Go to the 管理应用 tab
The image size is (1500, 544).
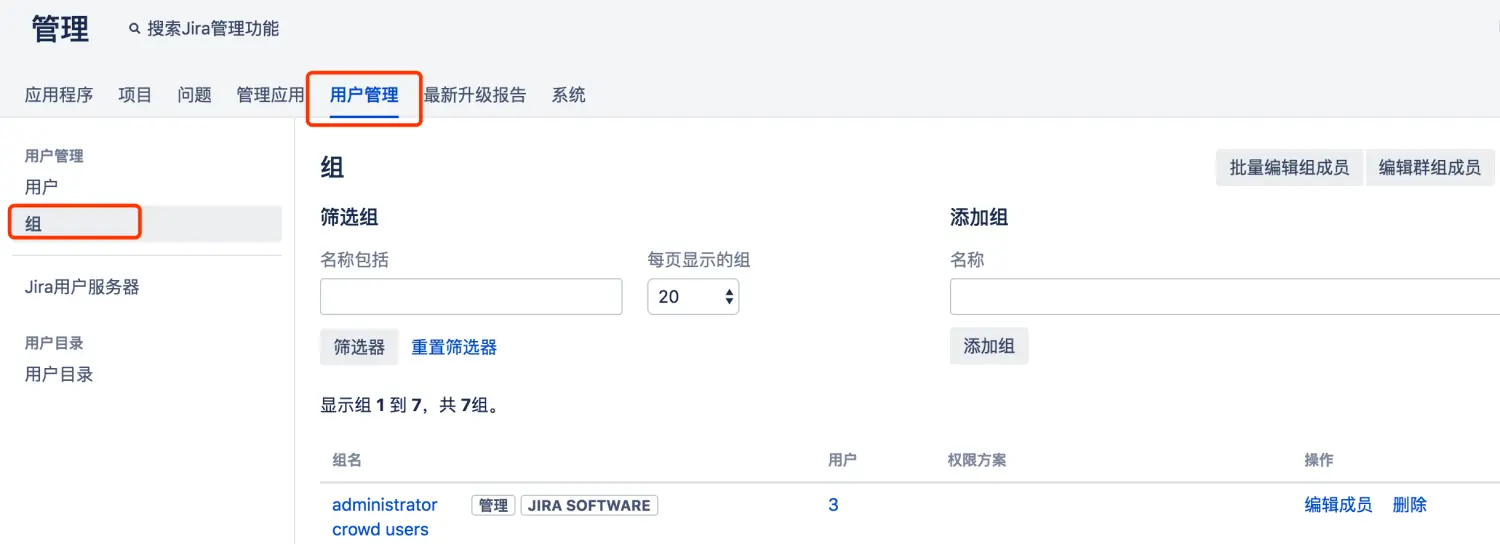click(x=269, y=96)
